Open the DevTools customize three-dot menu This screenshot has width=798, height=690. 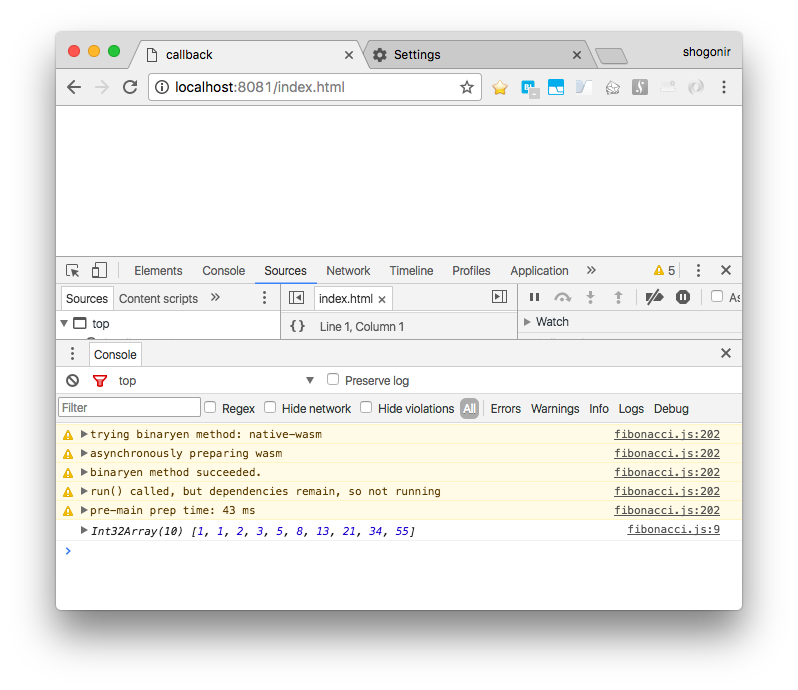(x=698, y=270)
